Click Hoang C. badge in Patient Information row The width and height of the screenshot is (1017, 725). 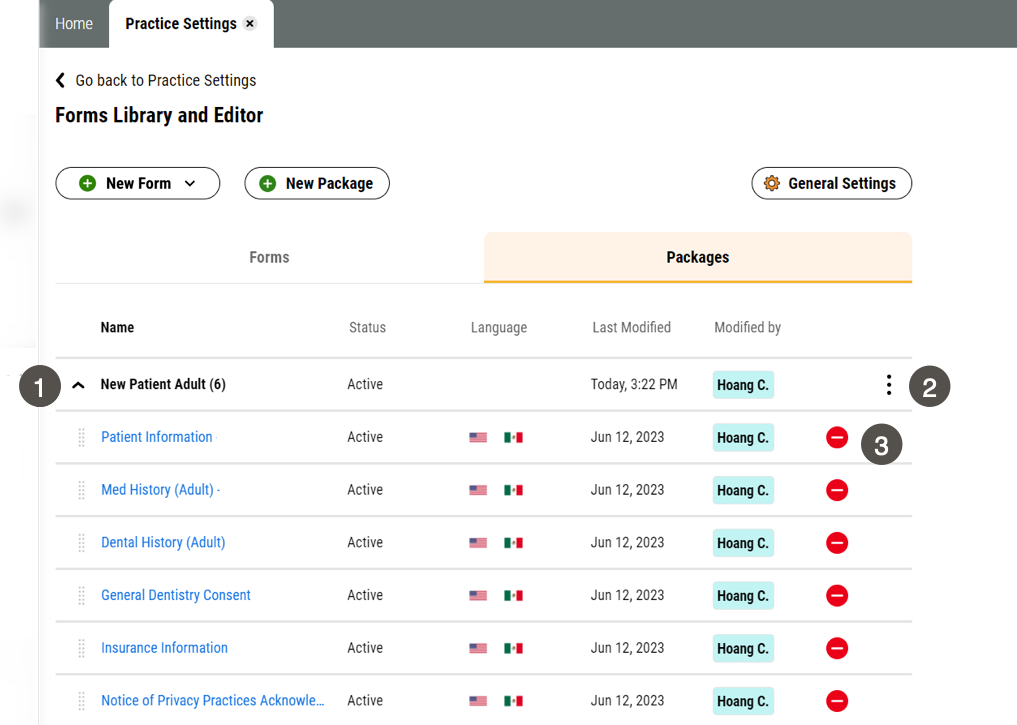[x=743, y=438]
